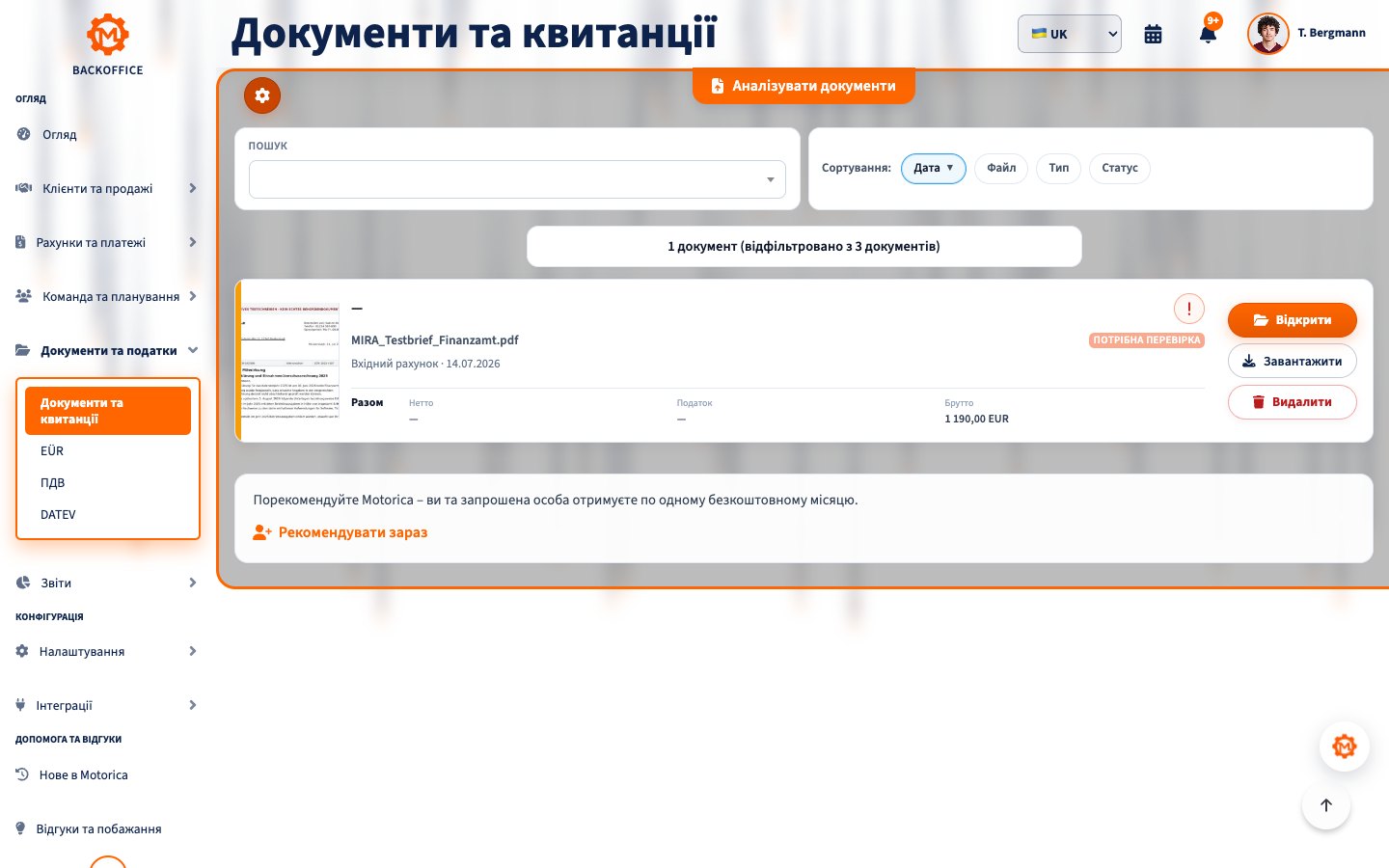Click the Motorica Backoffice logo
This screenshot has width=1389, height=868.
tap(107, 44)
